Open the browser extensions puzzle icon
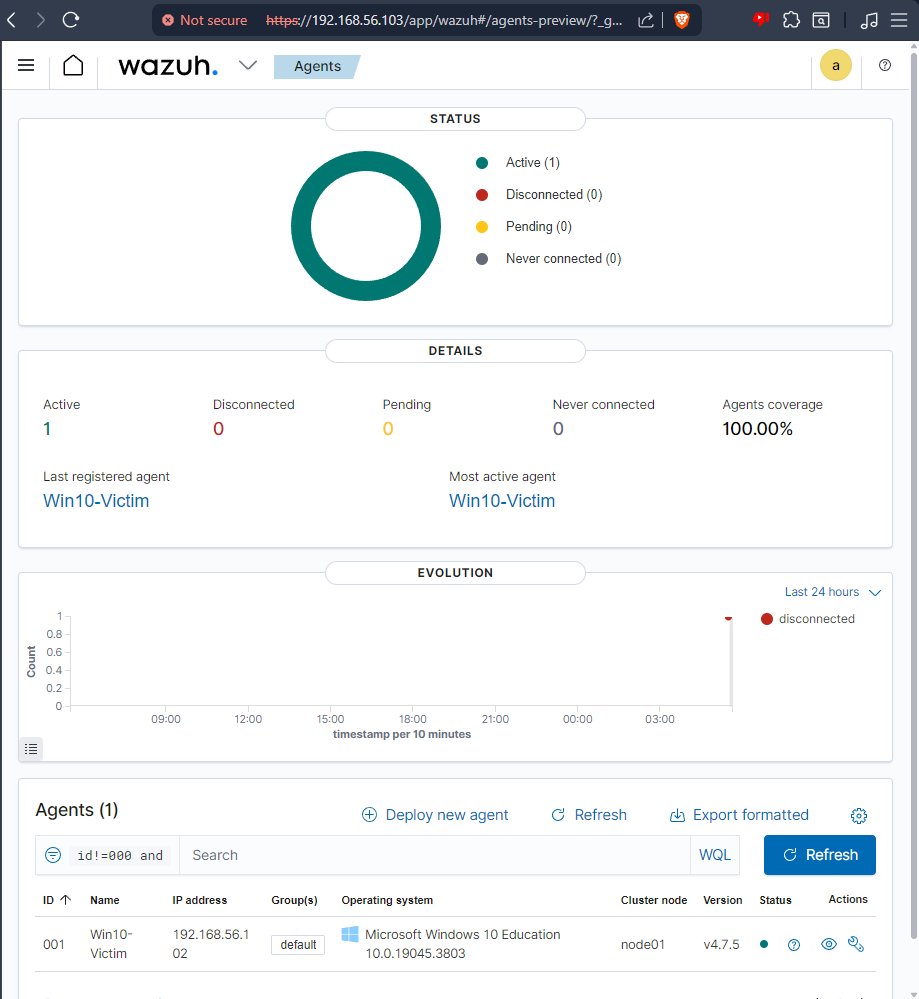 click(791, 20)
